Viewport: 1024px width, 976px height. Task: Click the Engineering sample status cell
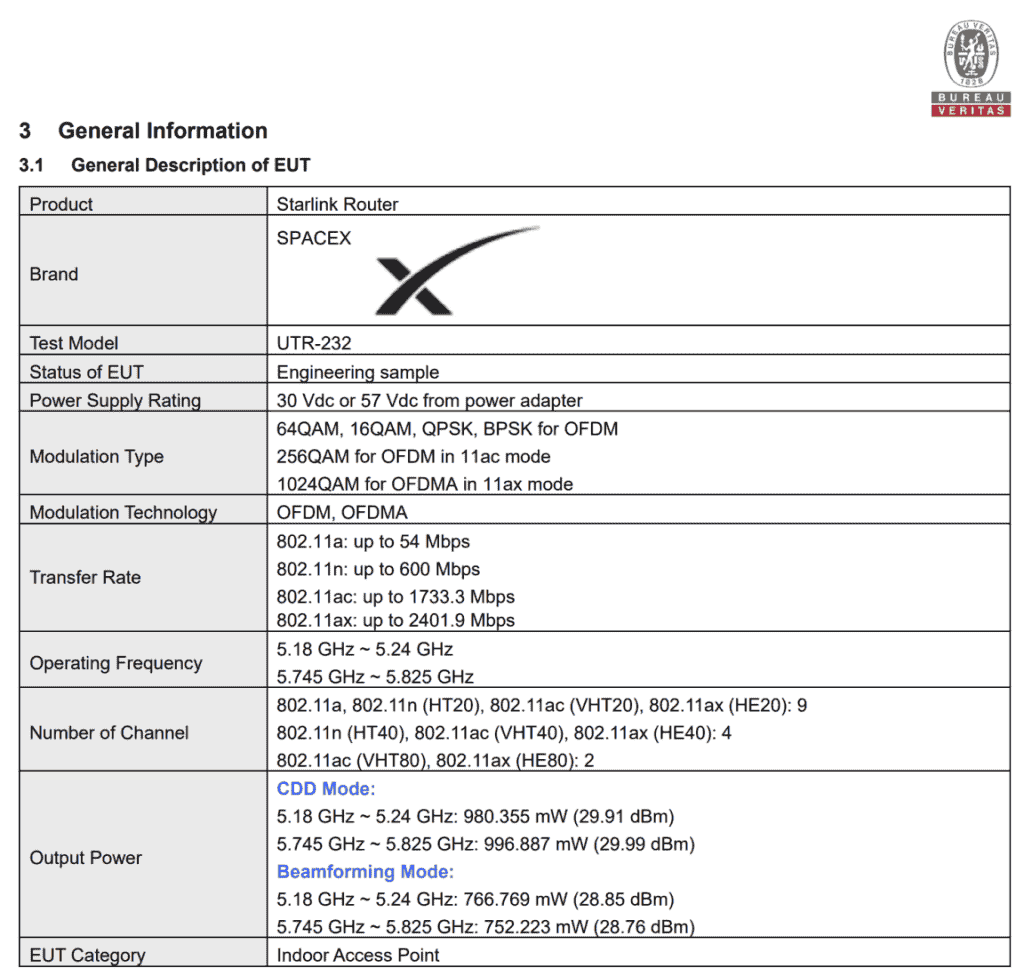pyautogui.click(x=338, y=371)
